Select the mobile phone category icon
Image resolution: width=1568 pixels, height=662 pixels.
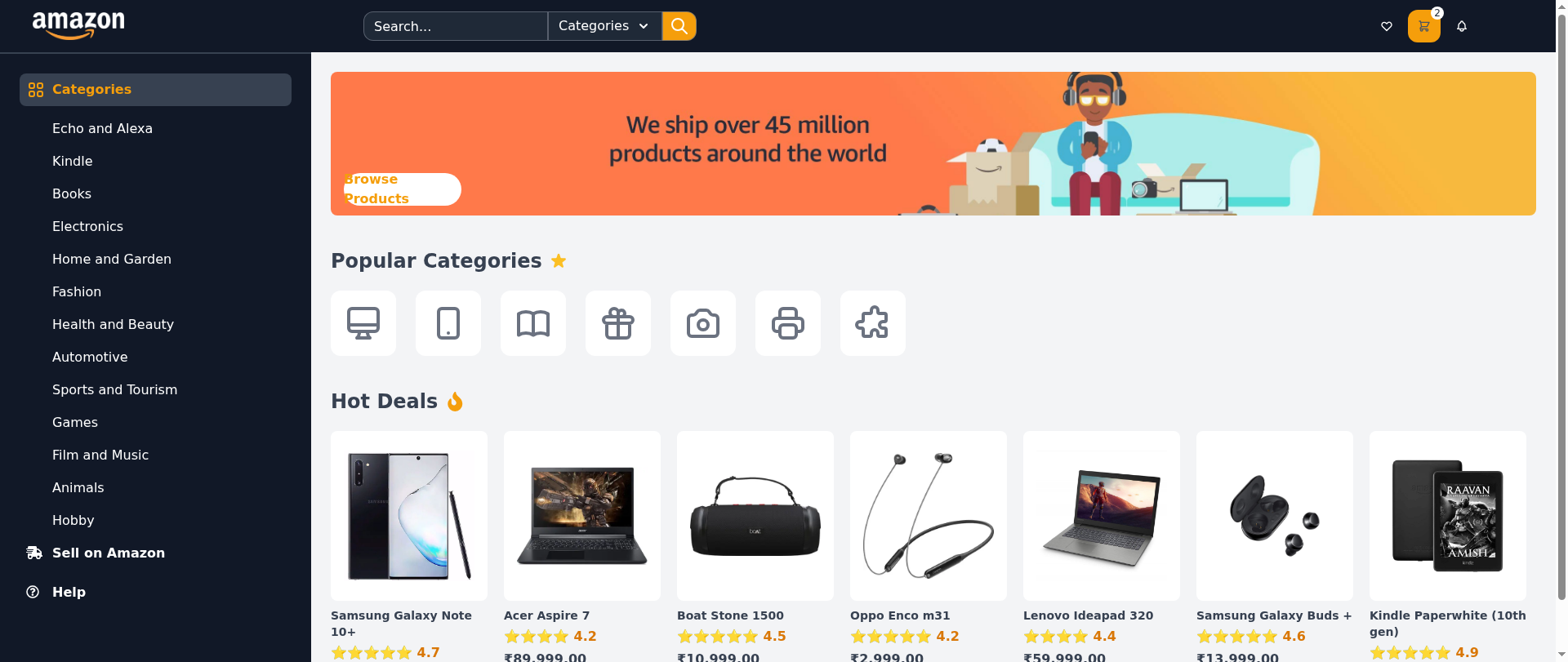448,323
